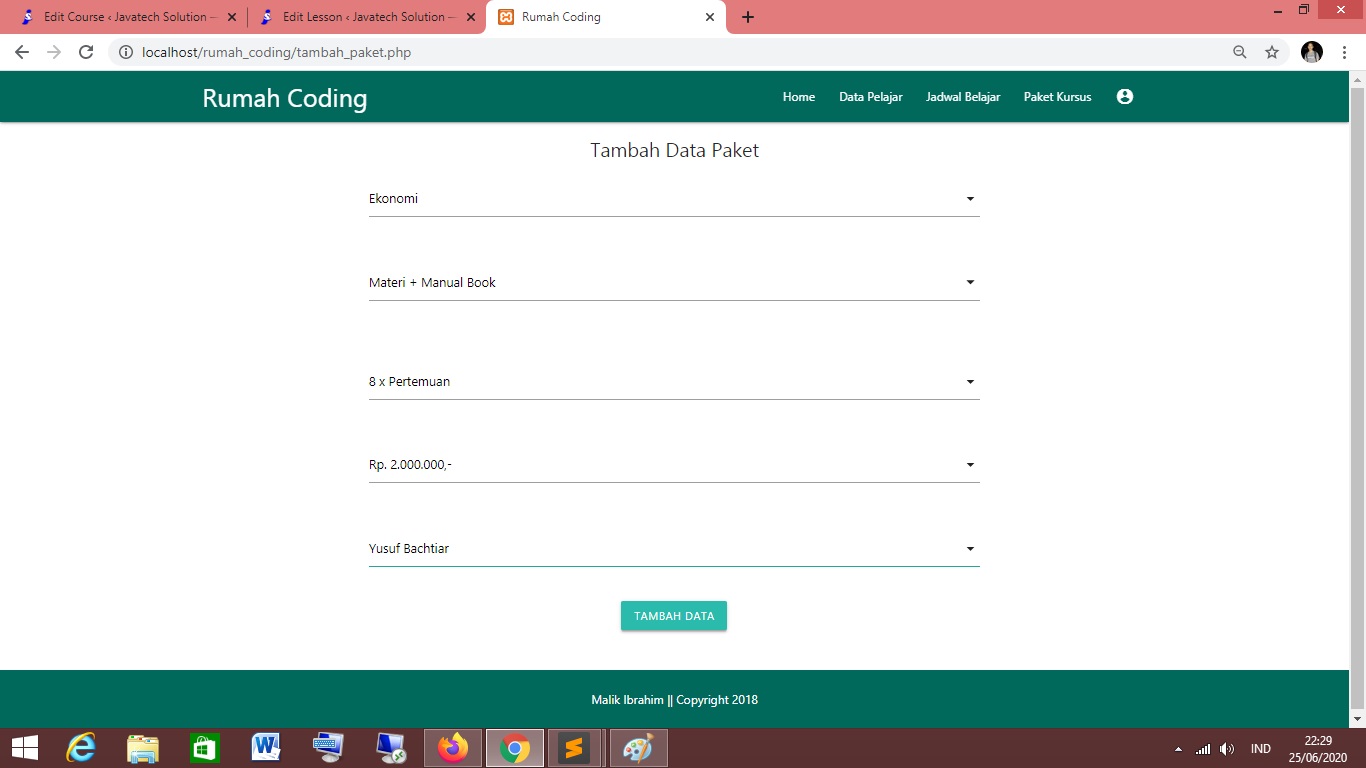Click the user account icon in navbar
Image resolution: width=1366 pixels, height=768 pixels.
pyautogui.click(x=1124, y=97)
